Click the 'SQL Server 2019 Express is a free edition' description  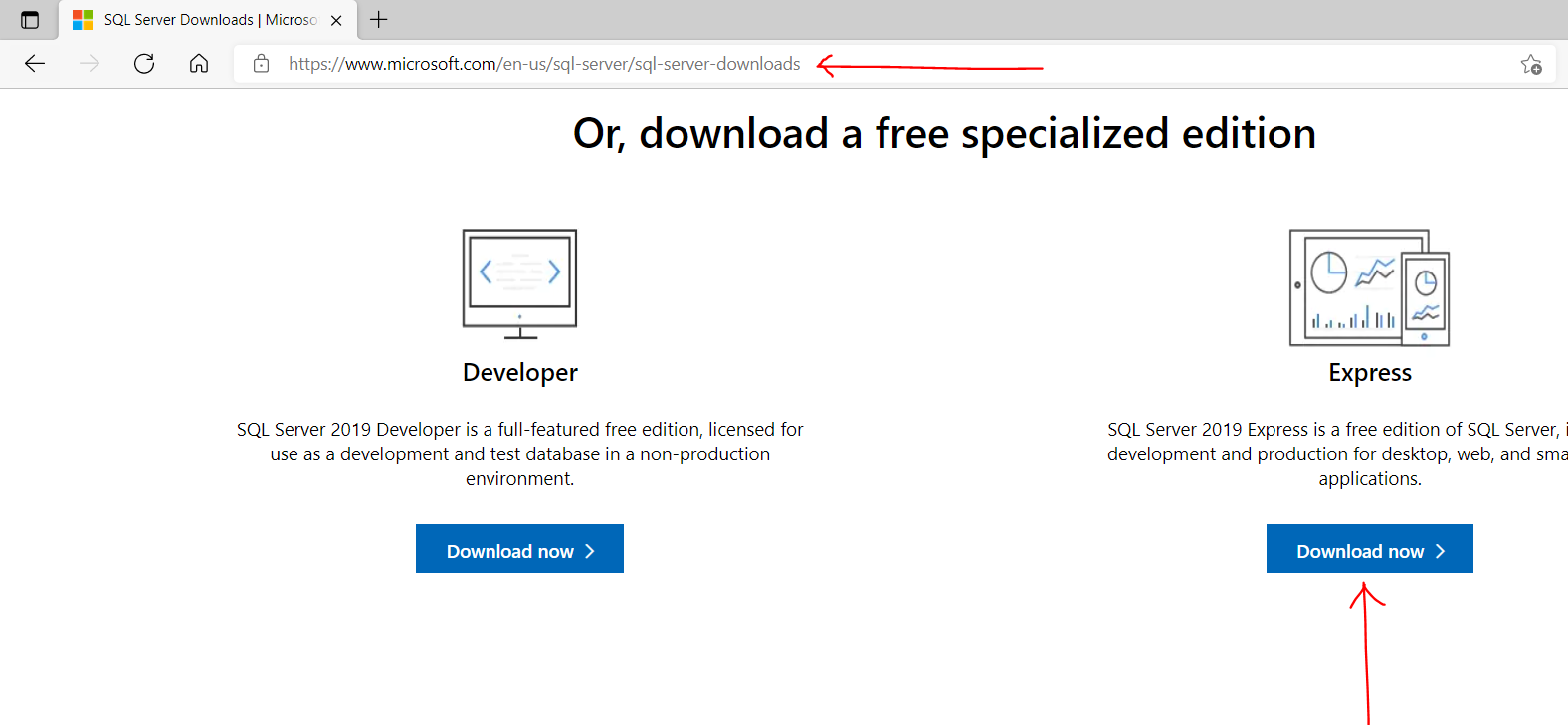click(1337, 453)
